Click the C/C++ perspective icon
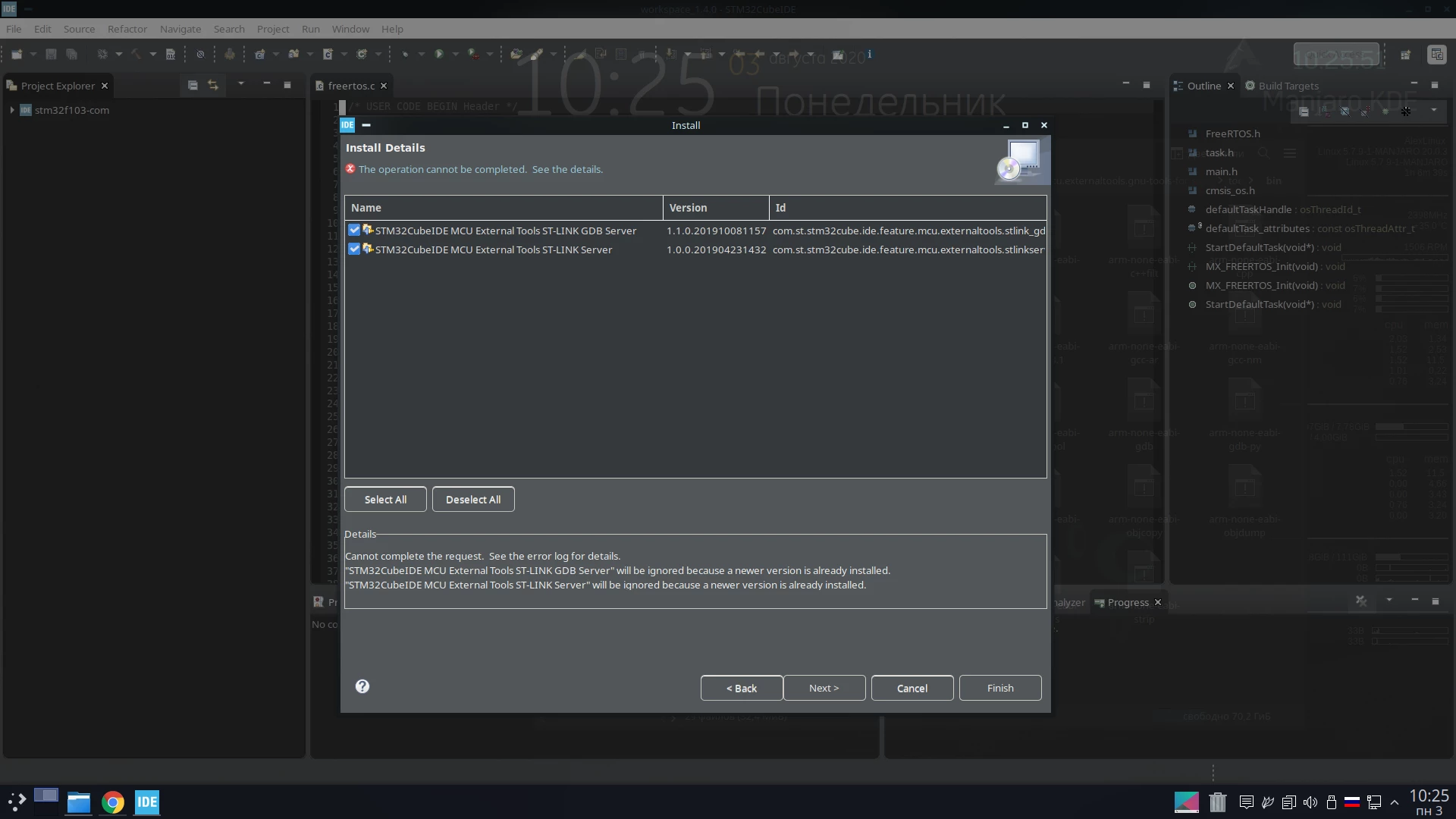Screen dimensions: 1456x819 coord(1437,55)
